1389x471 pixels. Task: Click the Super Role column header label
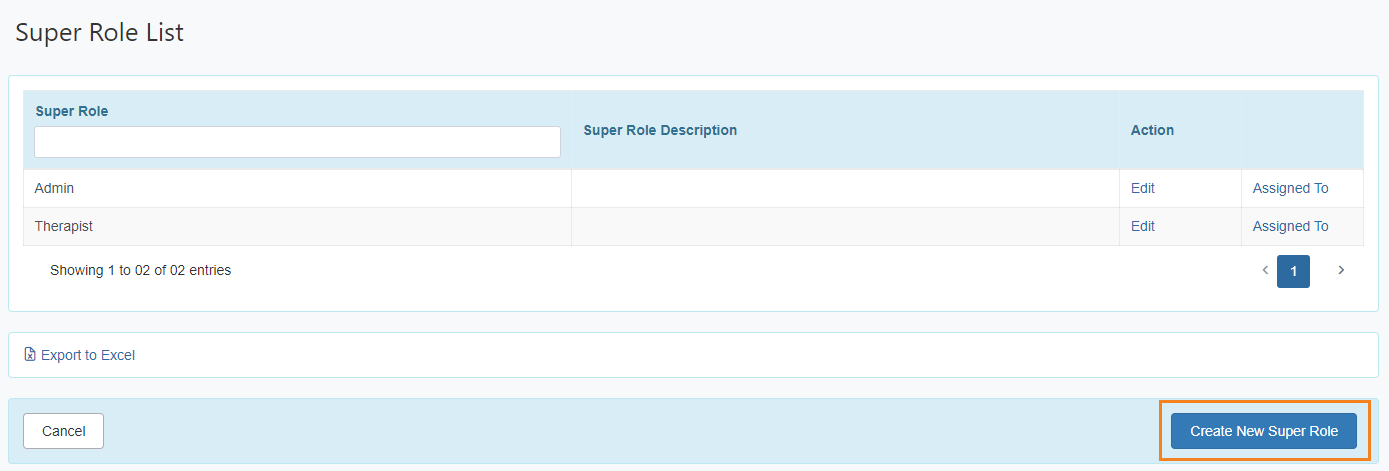point(72,111)
